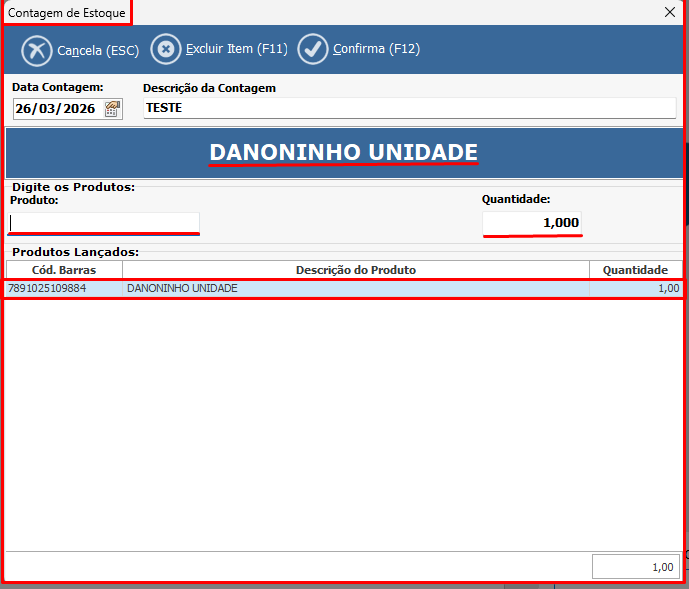Click the Excluir Item circle icon
The width and height of the screenshot is (689, 589).
click(x=166, y=49)
